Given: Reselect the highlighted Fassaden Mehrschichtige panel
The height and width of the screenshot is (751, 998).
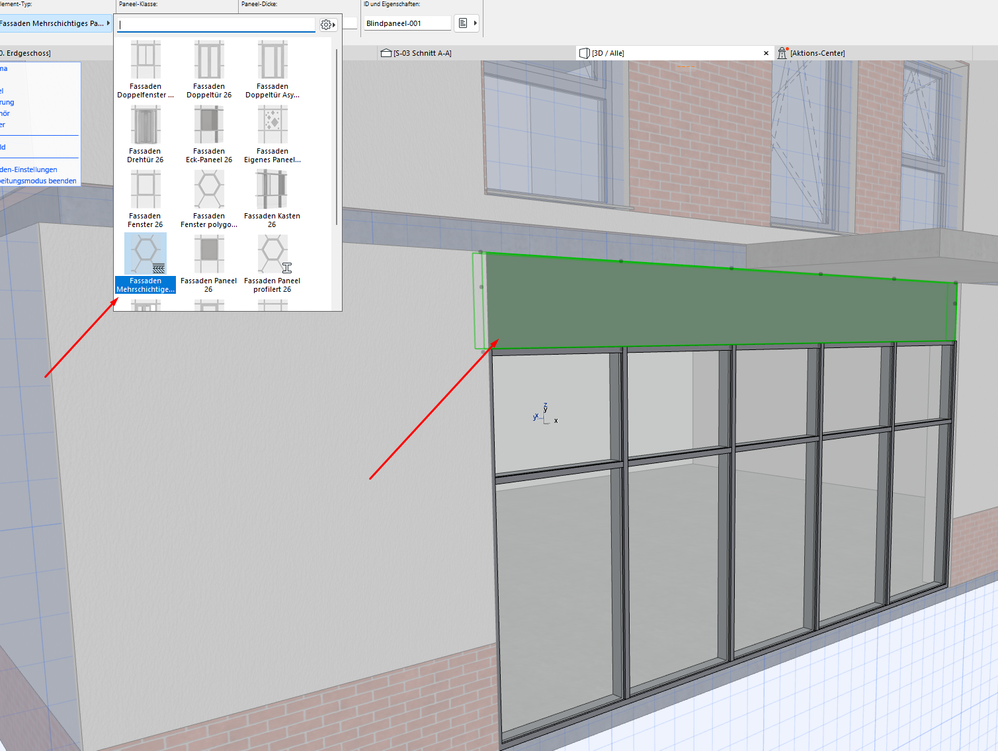Looking at the screenshot, I should (146, 262).
